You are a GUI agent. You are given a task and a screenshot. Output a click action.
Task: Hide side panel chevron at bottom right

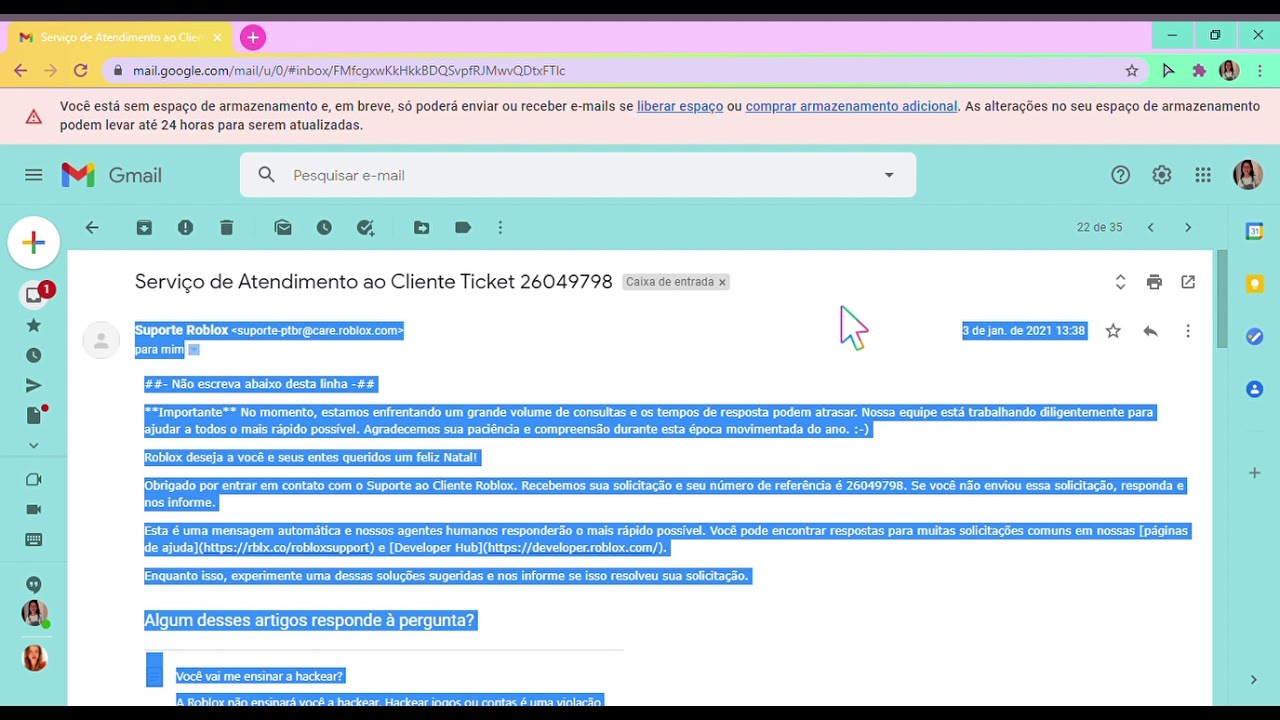click(1254, 680)
